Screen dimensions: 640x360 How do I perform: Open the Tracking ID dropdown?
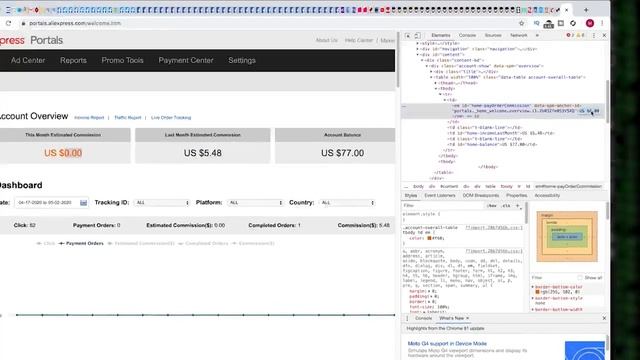[x=162, y=202]
